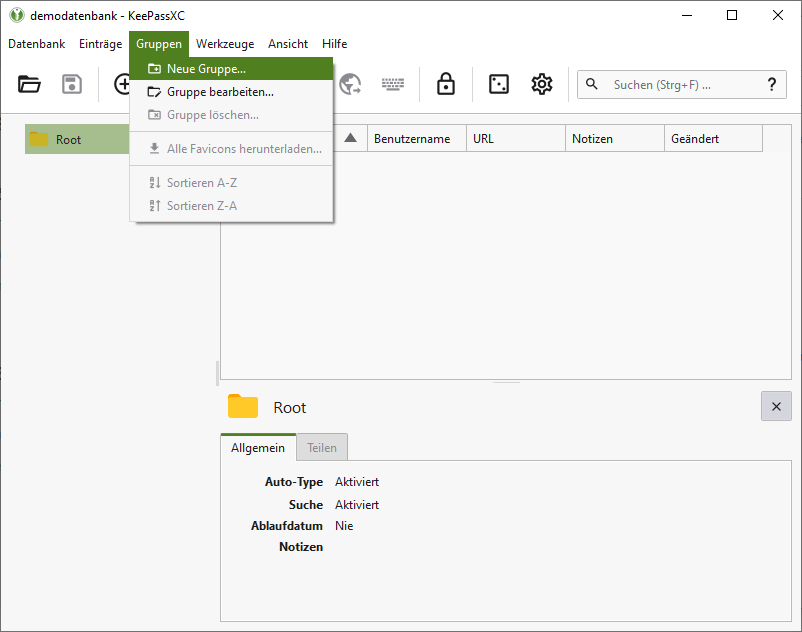
Task: Close the Root preview panel
Action: pyautogui.click(x=776, y=406)
